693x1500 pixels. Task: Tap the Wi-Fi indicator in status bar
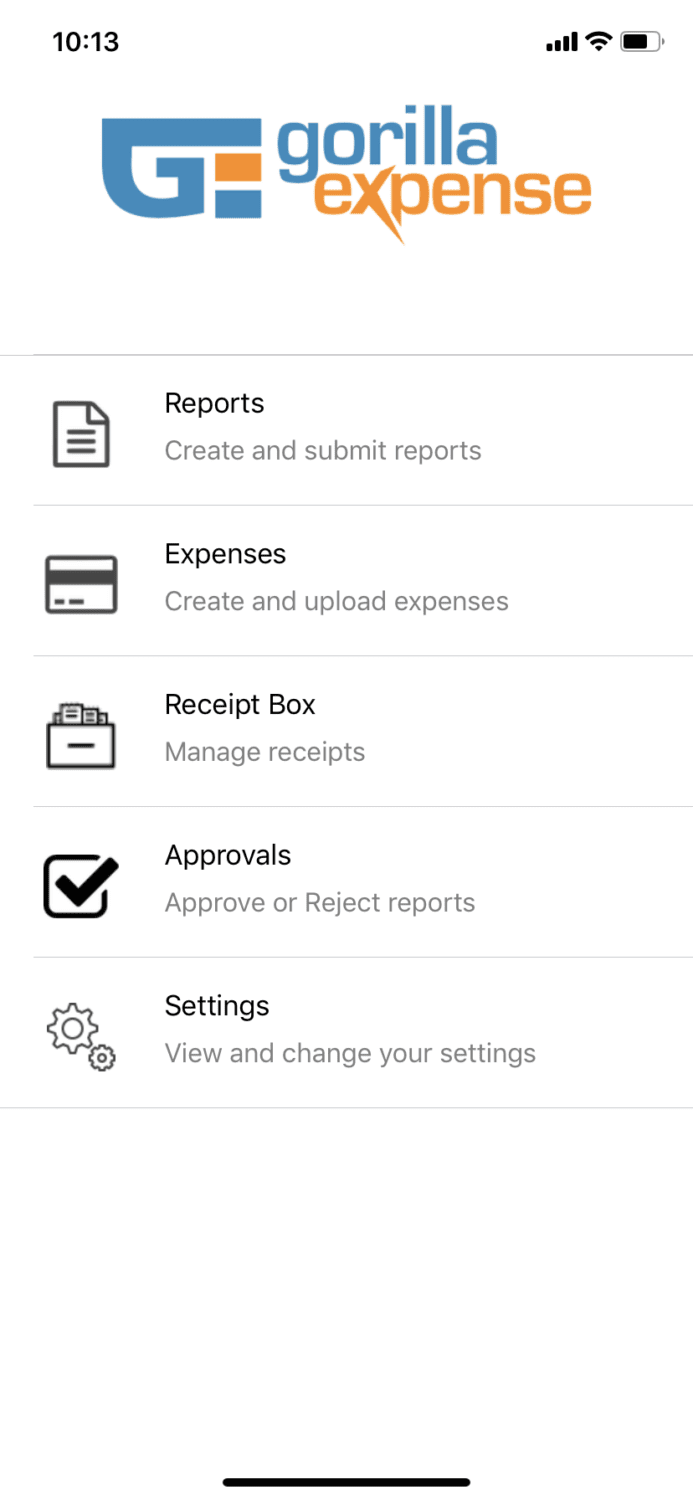(x=598, y=42)
